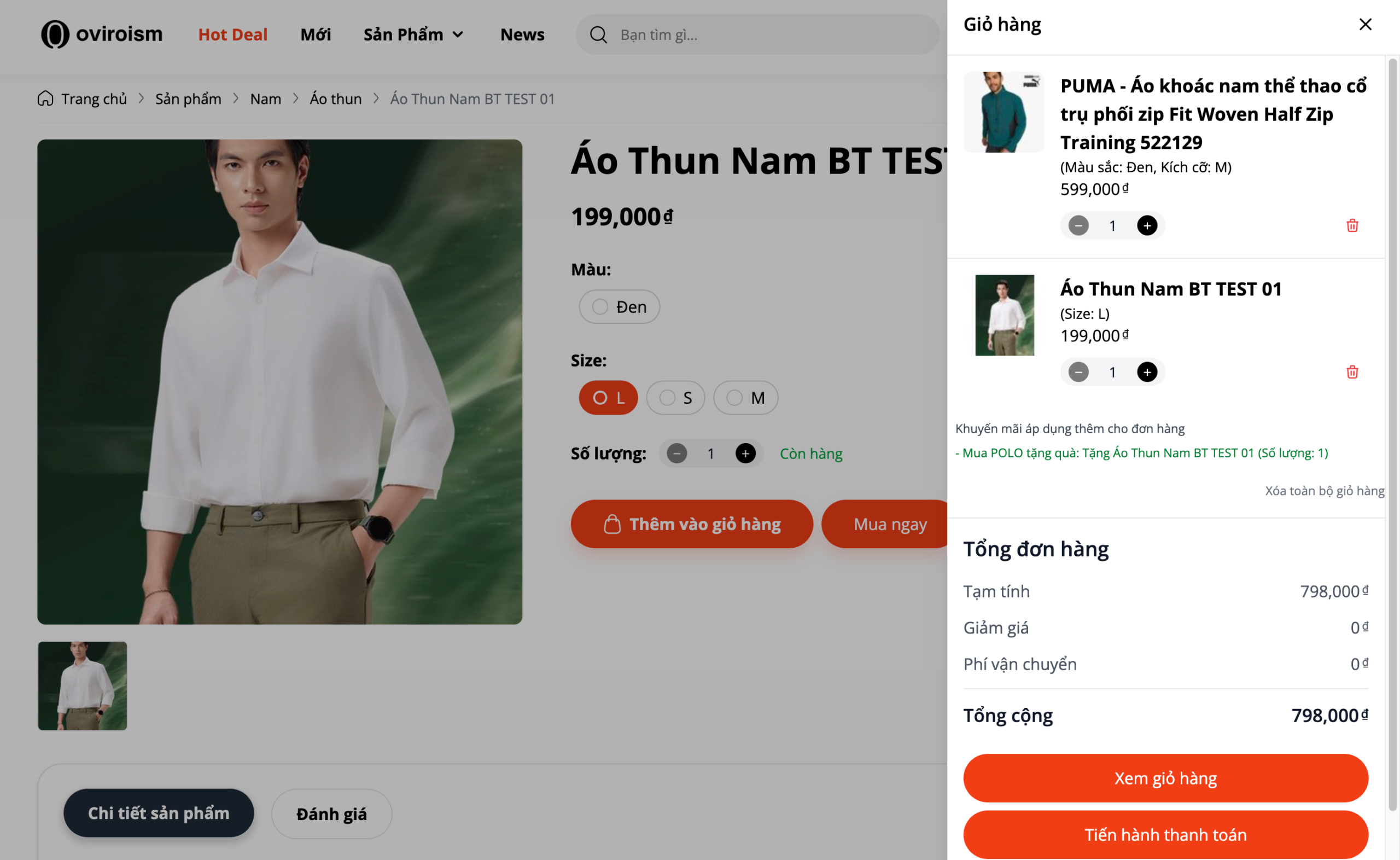Switch to the Đánh giá tab
This screenshot has height=860, width=1400.
click(331, 814)
